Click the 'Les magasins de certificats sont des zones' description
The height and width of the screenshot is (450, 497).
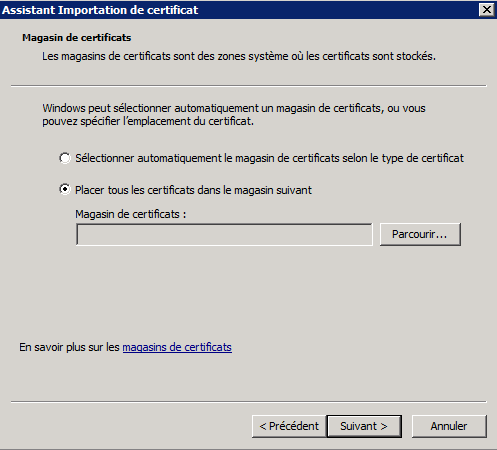coord(239,56)
